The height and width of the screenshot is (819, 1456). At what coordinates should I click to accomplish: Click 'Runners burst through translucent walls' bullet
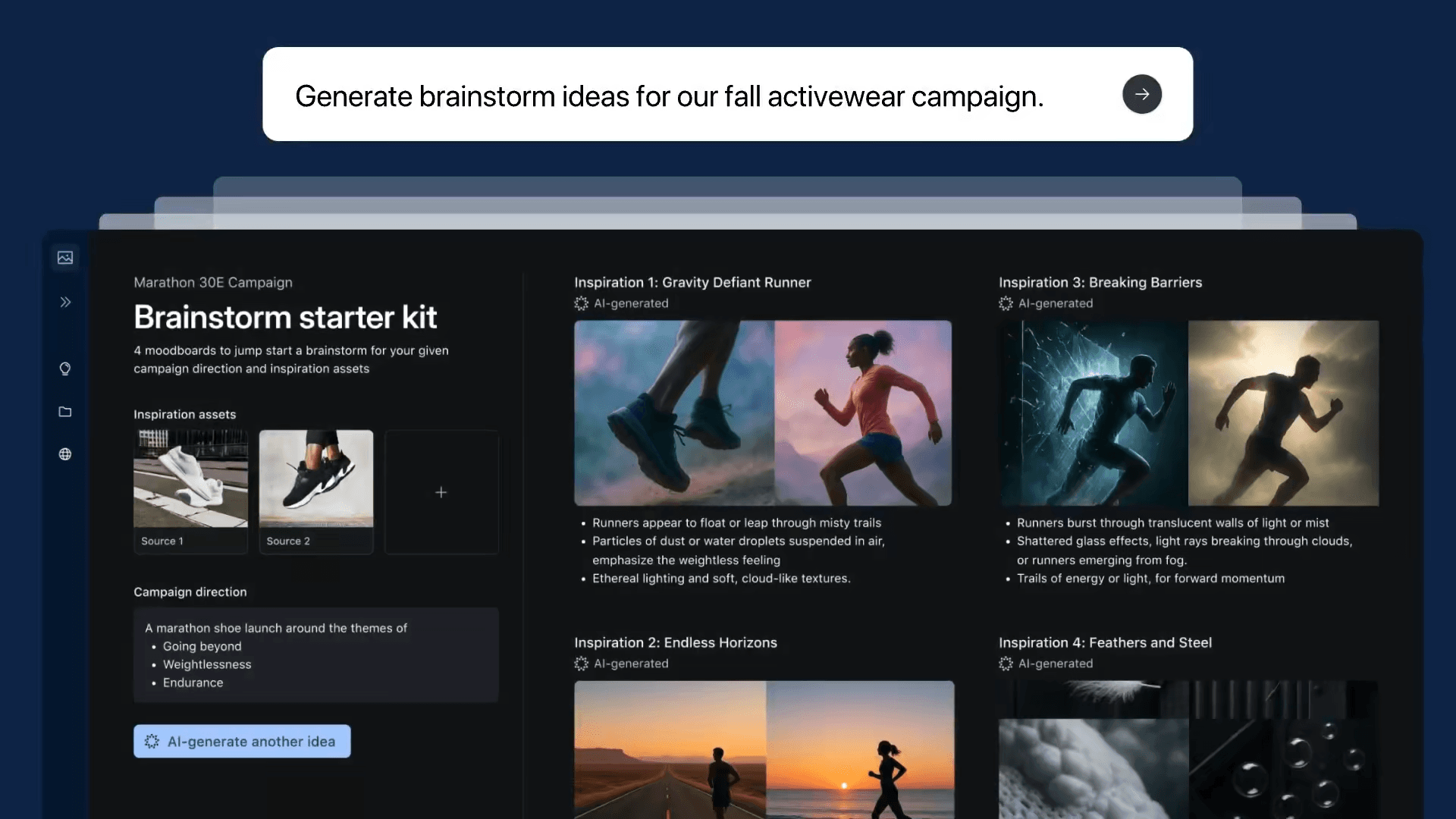[x=1172, y=522]
